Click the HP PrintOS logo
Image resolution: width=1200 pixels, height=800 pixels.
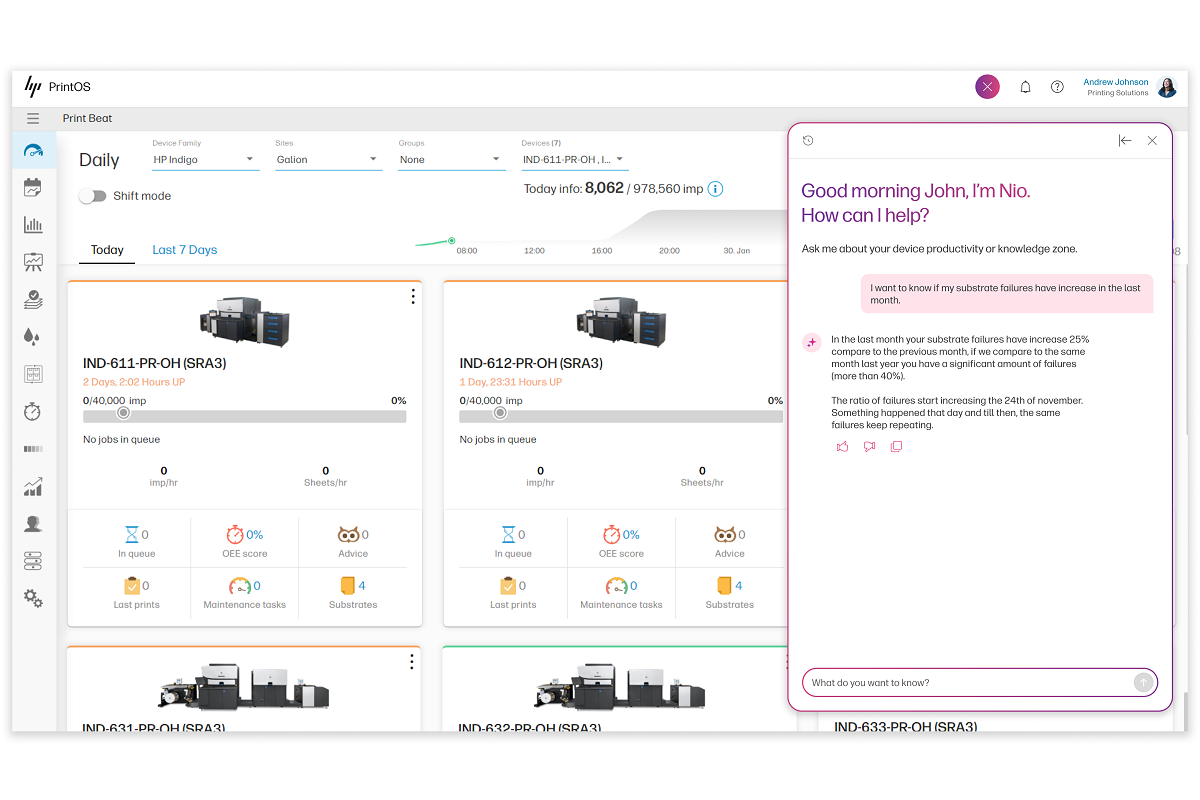pyautogui.click(x=57, y=87)
